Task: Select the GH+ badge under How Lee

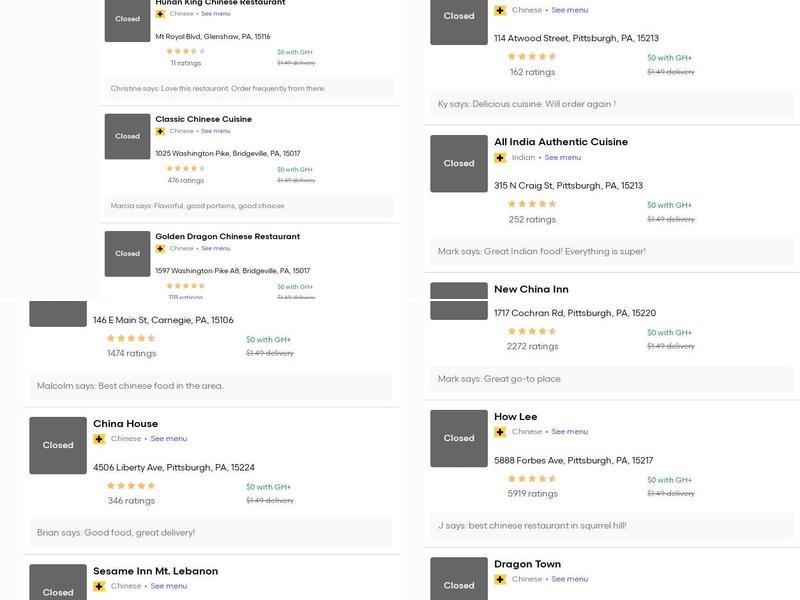Action: click(x=500, y=432)
